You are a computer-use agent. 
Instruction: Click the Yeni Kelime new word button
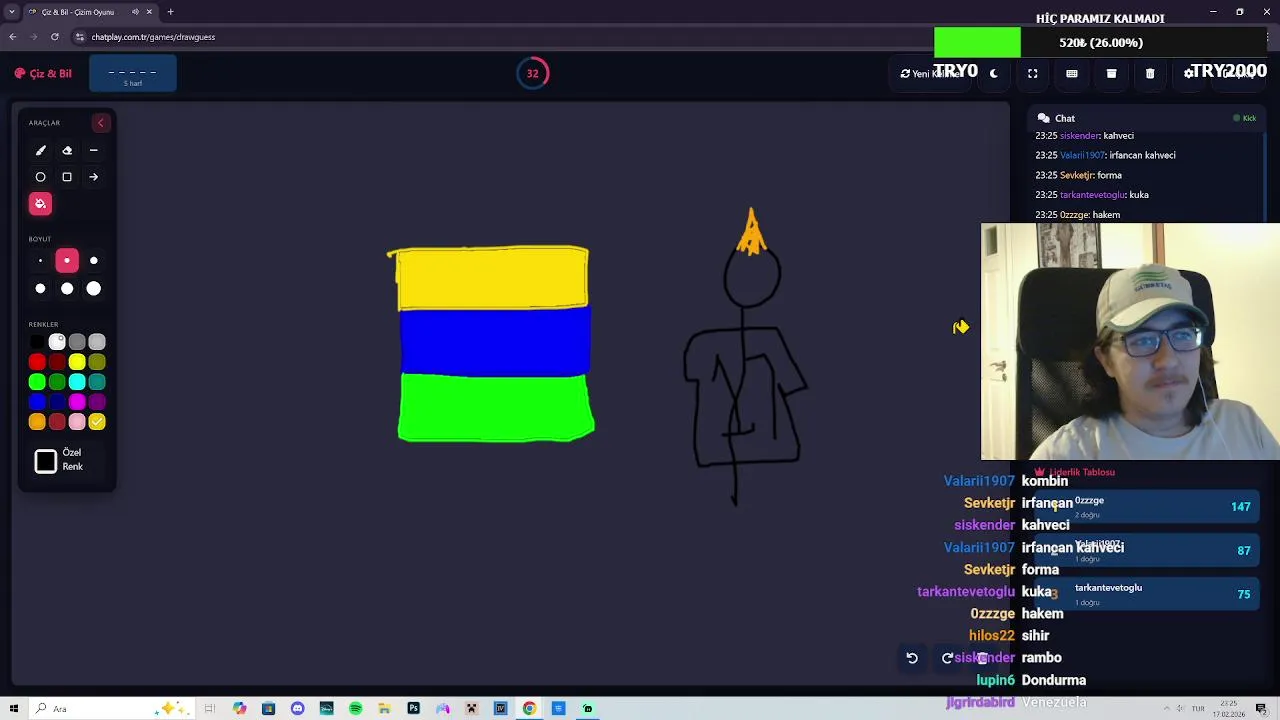coord(928,73)
